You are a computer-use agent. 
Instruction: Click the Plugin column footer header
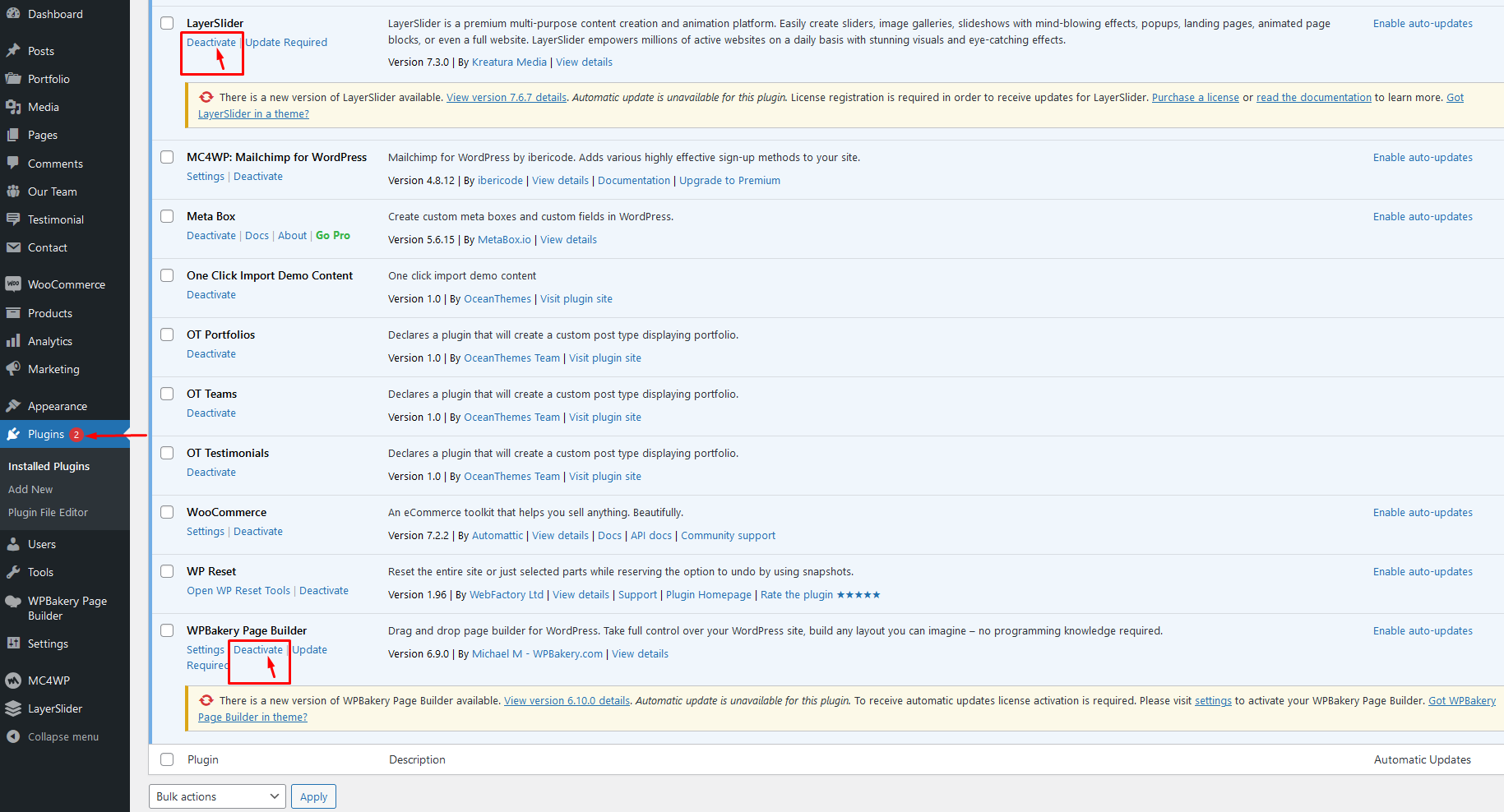203,759
